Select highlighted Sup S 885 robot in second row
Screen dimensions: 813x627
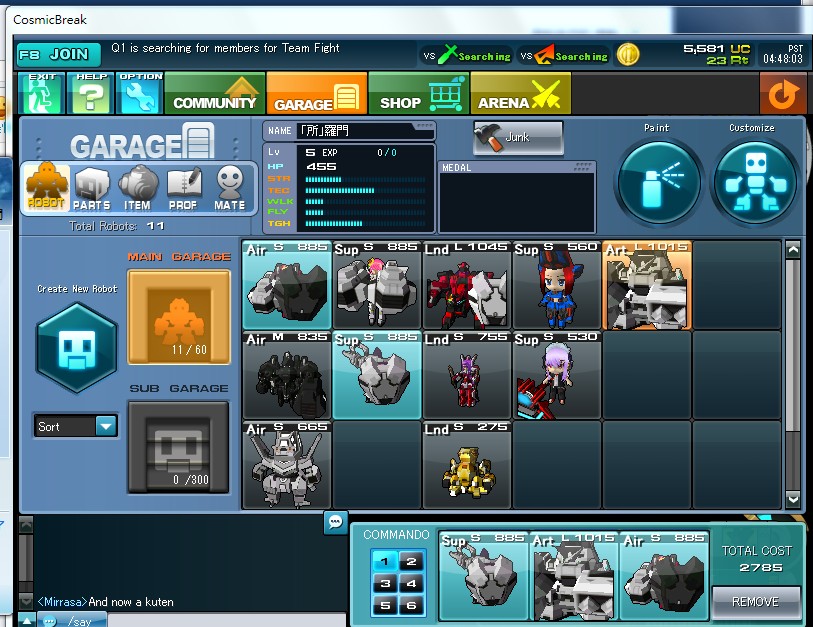tap(376, 375)
